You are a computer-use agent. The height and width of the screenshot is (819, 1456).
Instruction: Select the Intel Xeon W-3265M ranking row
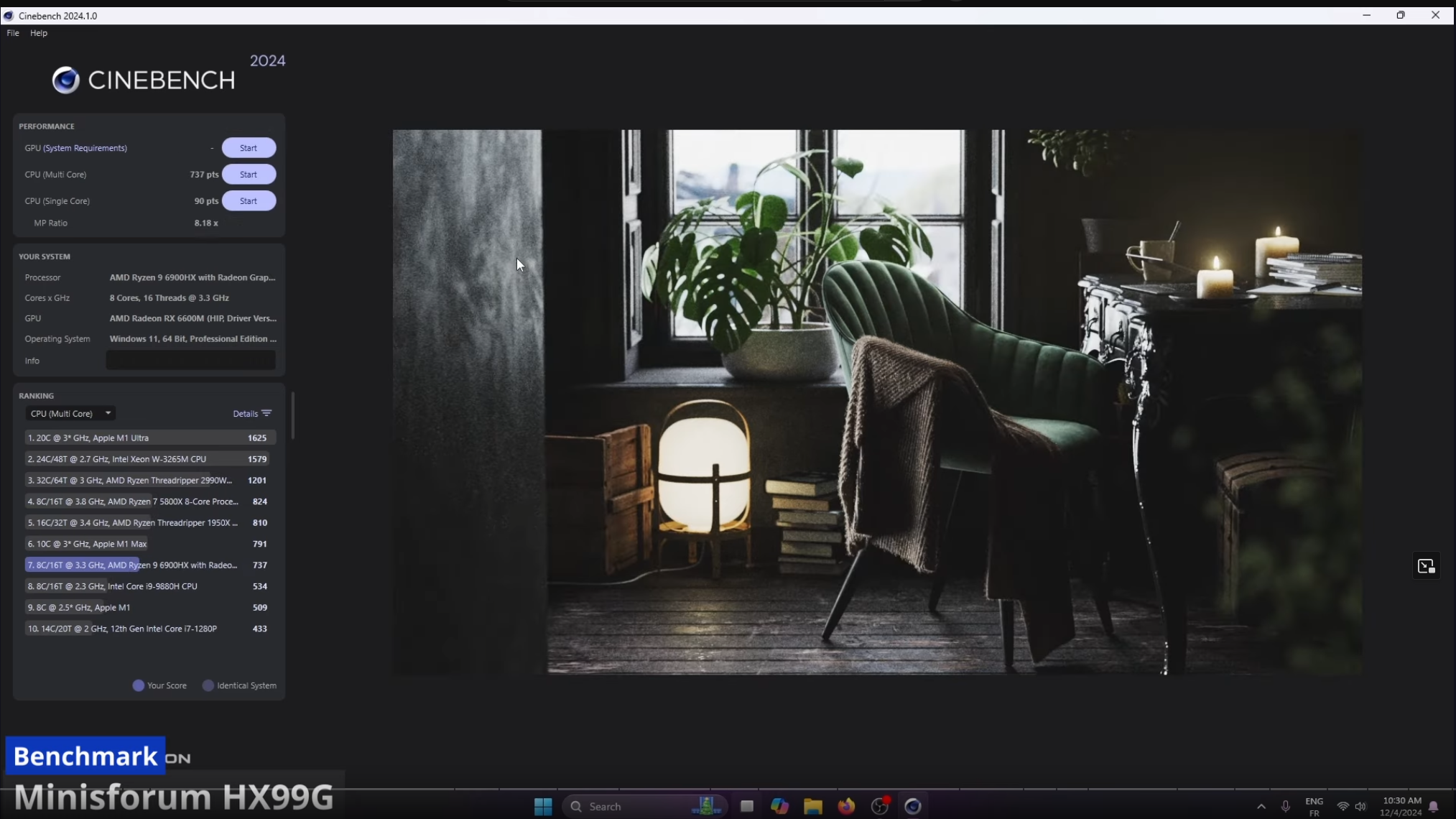(x=150, y=459)
